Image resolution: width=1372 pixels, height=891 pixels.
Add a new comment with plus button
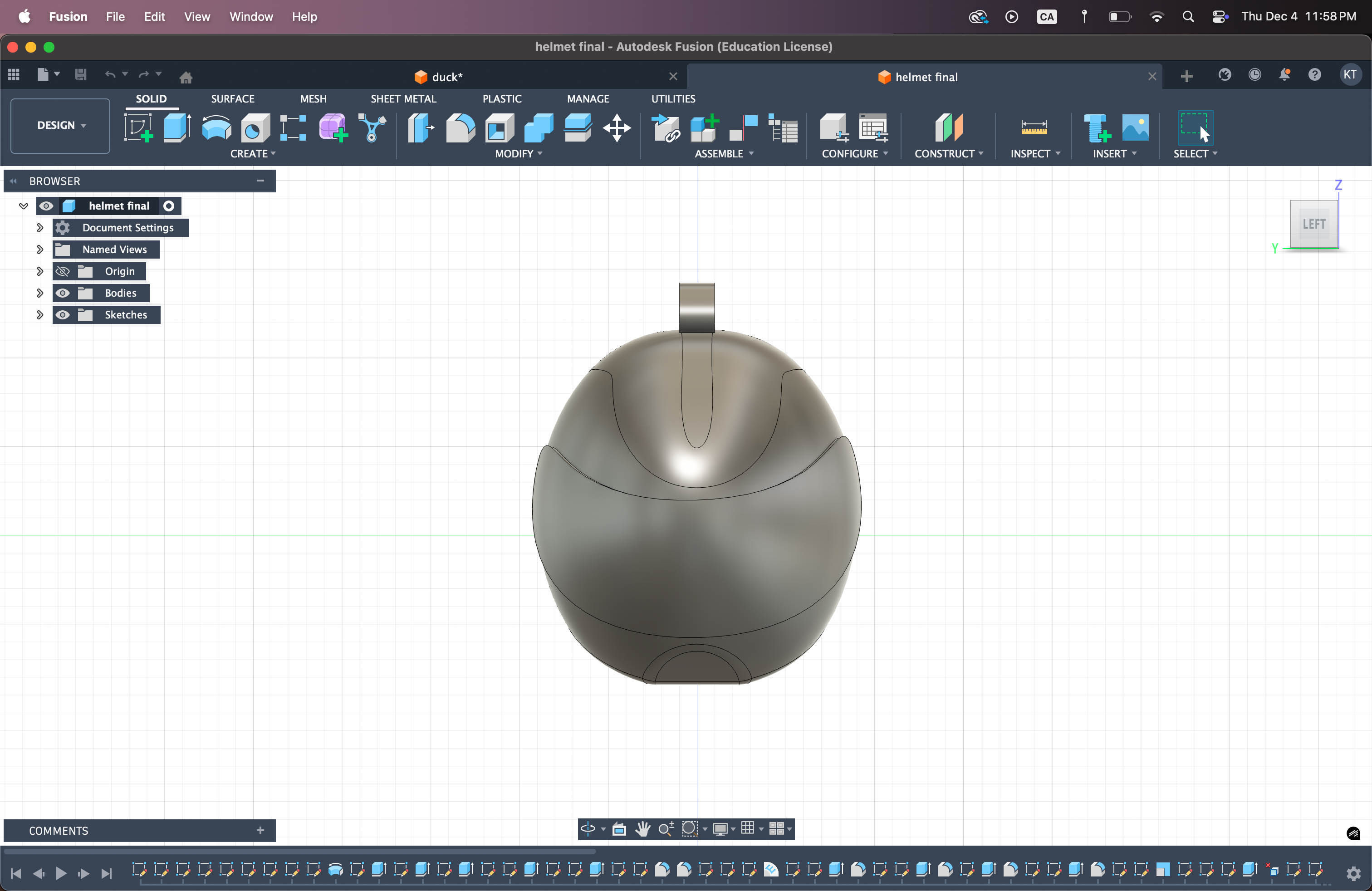[260, 830]
